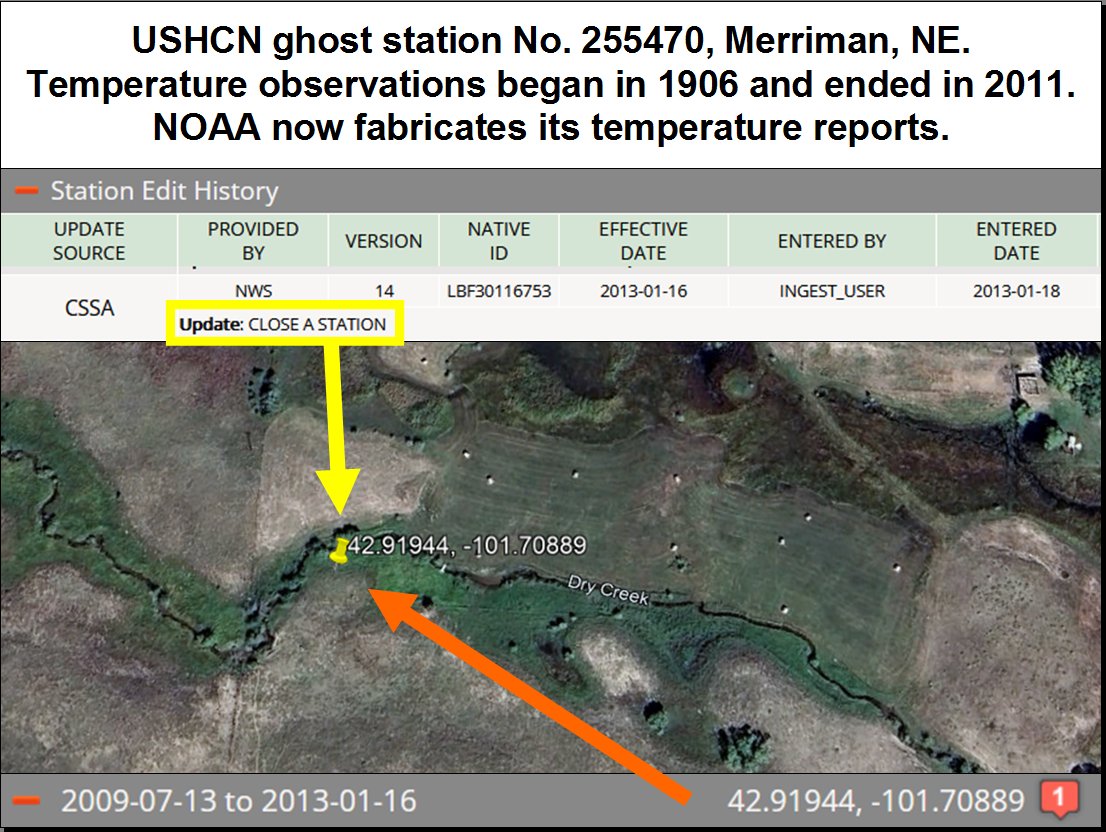Collapse the Station Edit History section
The image size is (1106, 832).
[29, 191]
